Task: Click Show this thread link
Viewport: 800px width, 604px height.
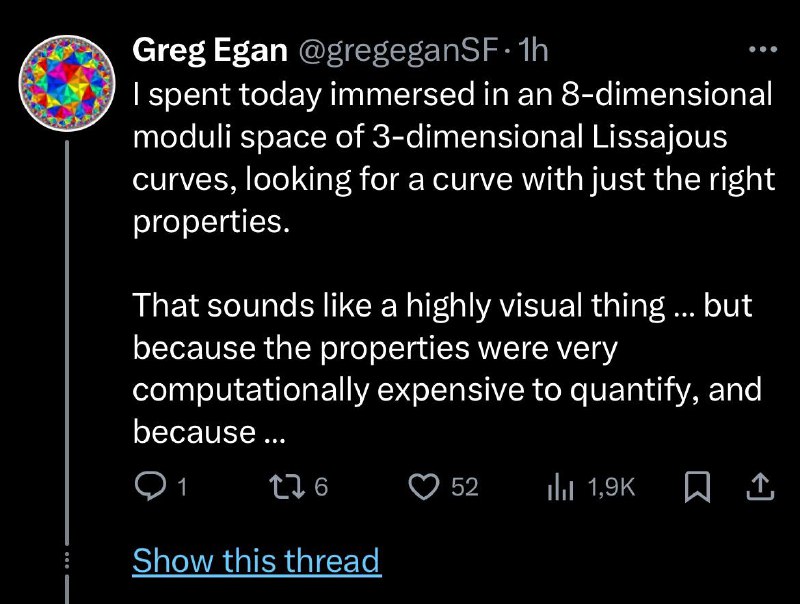Action: pos(257,561)
